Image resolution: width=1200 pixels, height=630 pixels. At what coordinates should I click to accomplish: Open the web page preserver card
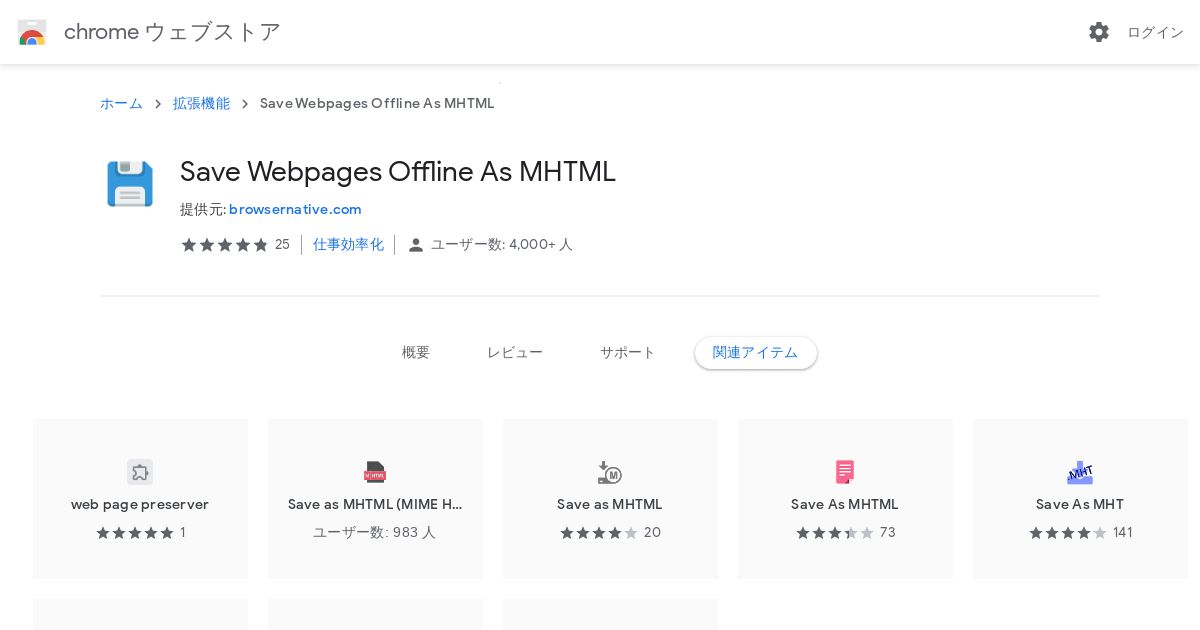pos(140,499)
